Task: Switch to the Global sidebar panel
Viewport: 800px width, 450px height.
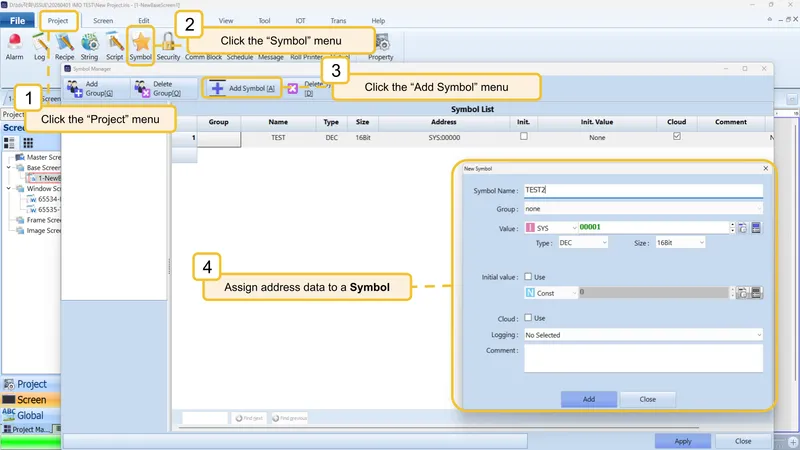Action: click(31, 415)
